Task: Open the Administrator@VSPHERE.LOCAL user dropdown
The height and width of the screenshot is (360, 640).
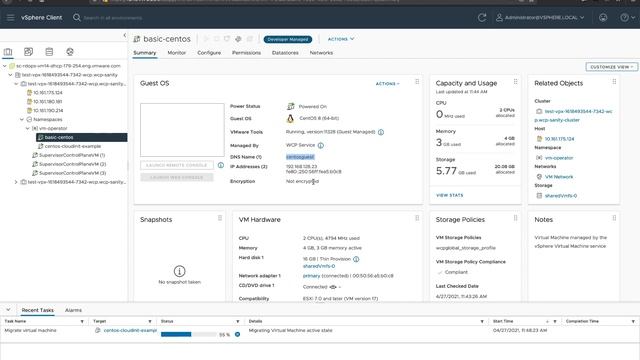Action: point(540,18)
